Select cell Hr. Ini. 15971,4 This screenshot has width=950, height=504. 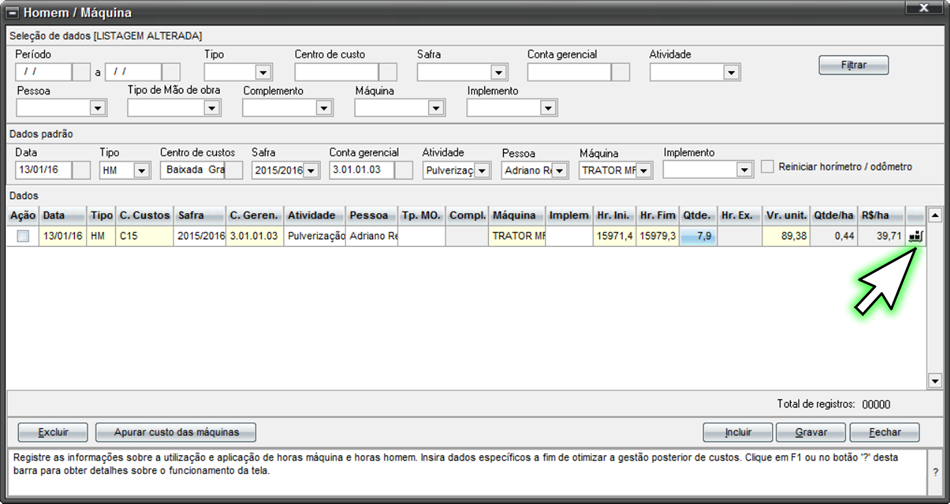click(x=614, y=236)
